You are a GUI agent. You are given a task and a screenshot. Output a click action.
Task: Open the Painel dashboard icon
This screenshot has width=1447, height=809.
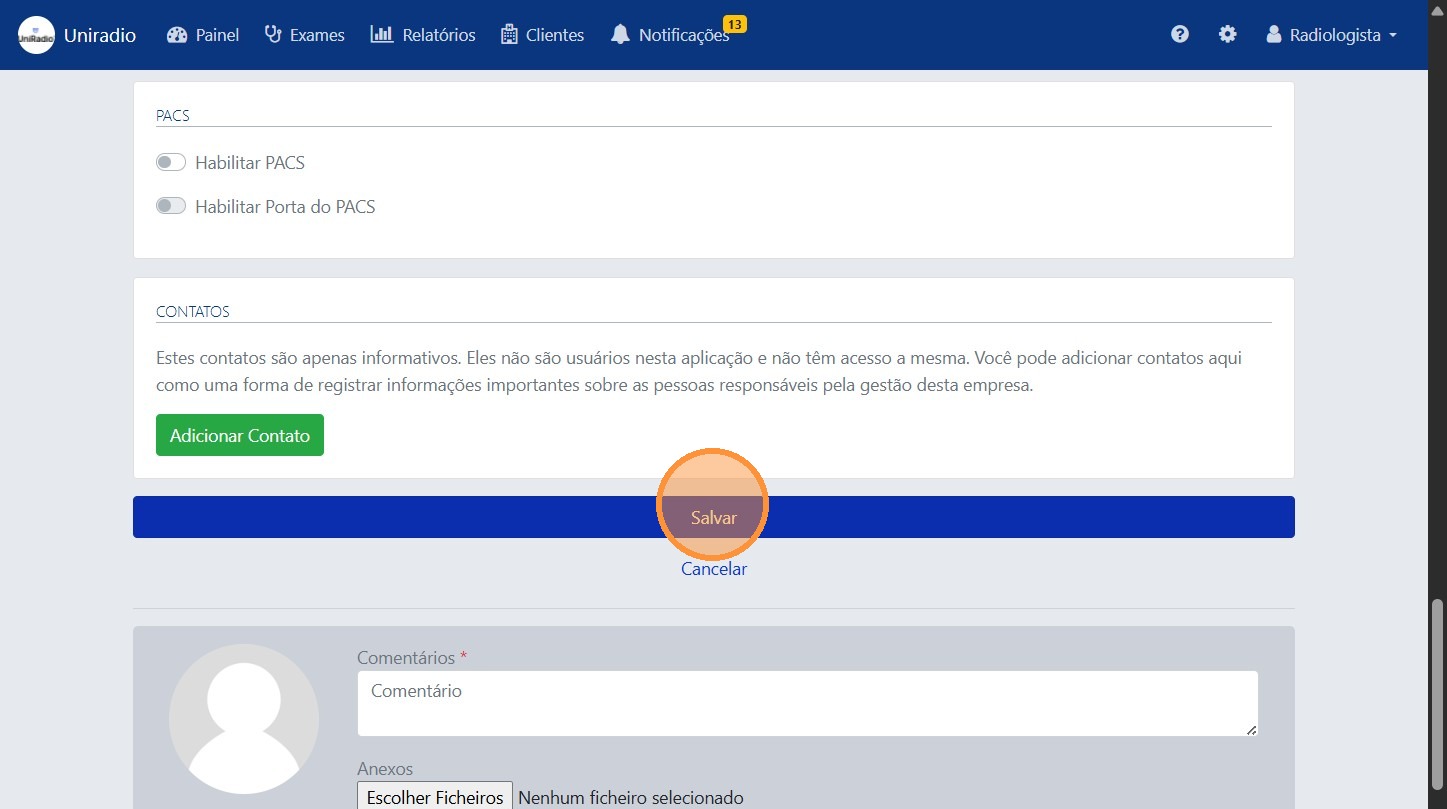(177, 35)
